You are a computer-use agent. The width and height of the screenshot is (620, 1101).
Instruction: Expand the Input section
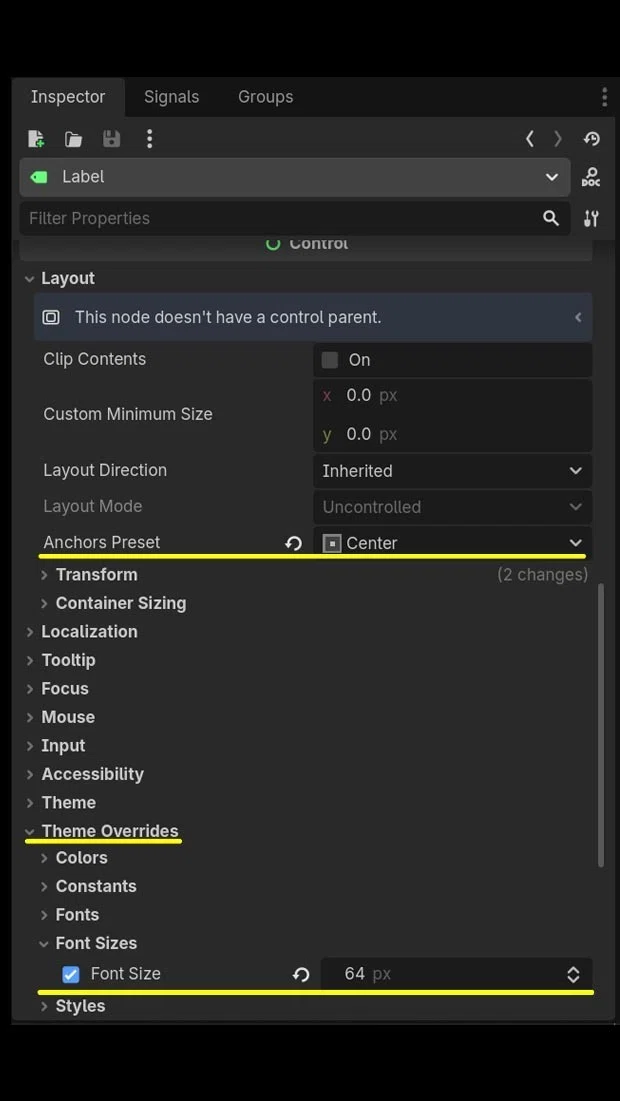pos(63,746)
